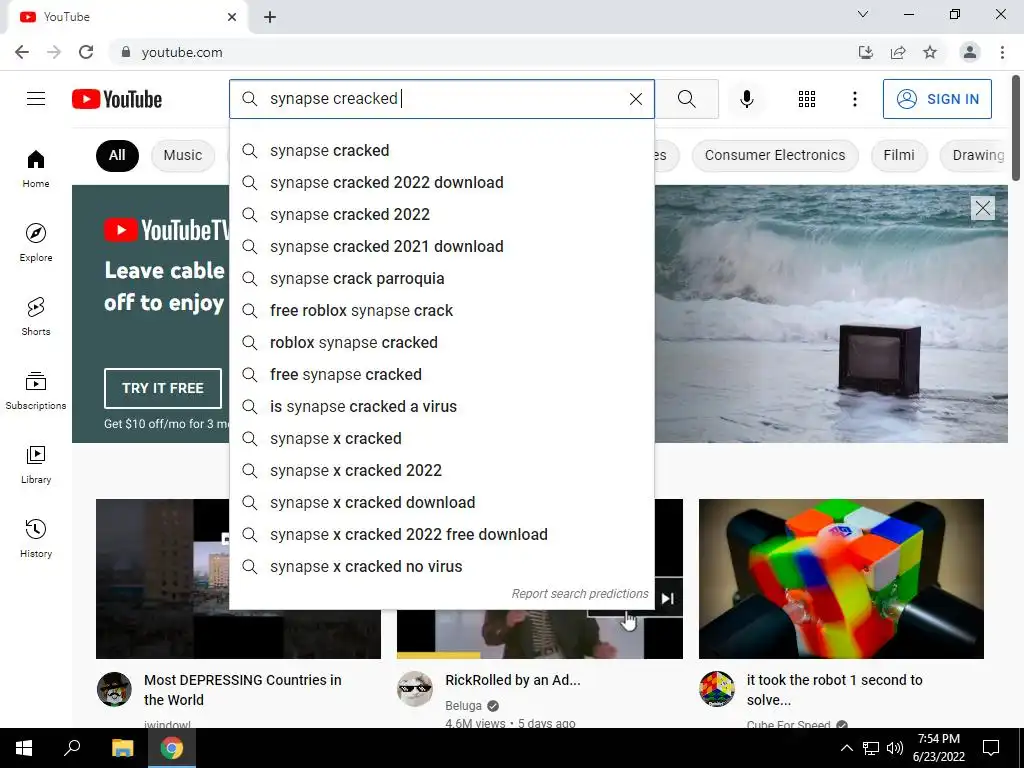The image size is (1024, 768).
Task: Open Library in sidebar
Action: pos(36,464)
